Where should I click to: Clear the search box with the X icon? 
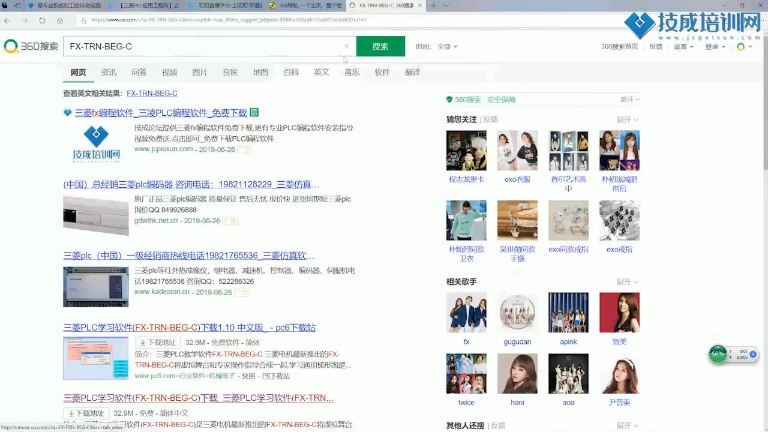pyautogui.click(x=346, y=46)
